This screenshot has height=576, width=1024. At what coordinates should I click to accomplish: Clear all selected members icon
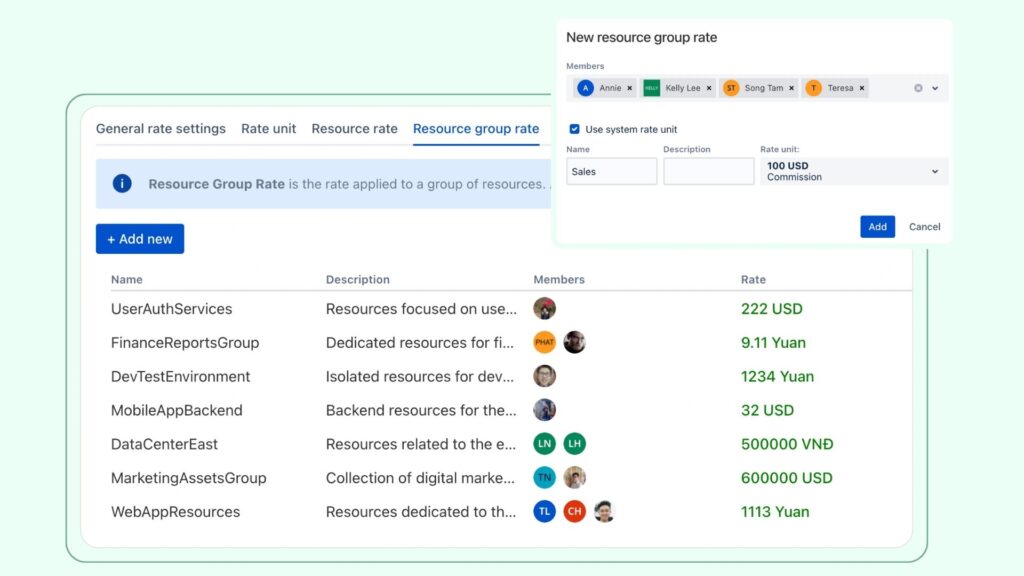tap(918, 88)
